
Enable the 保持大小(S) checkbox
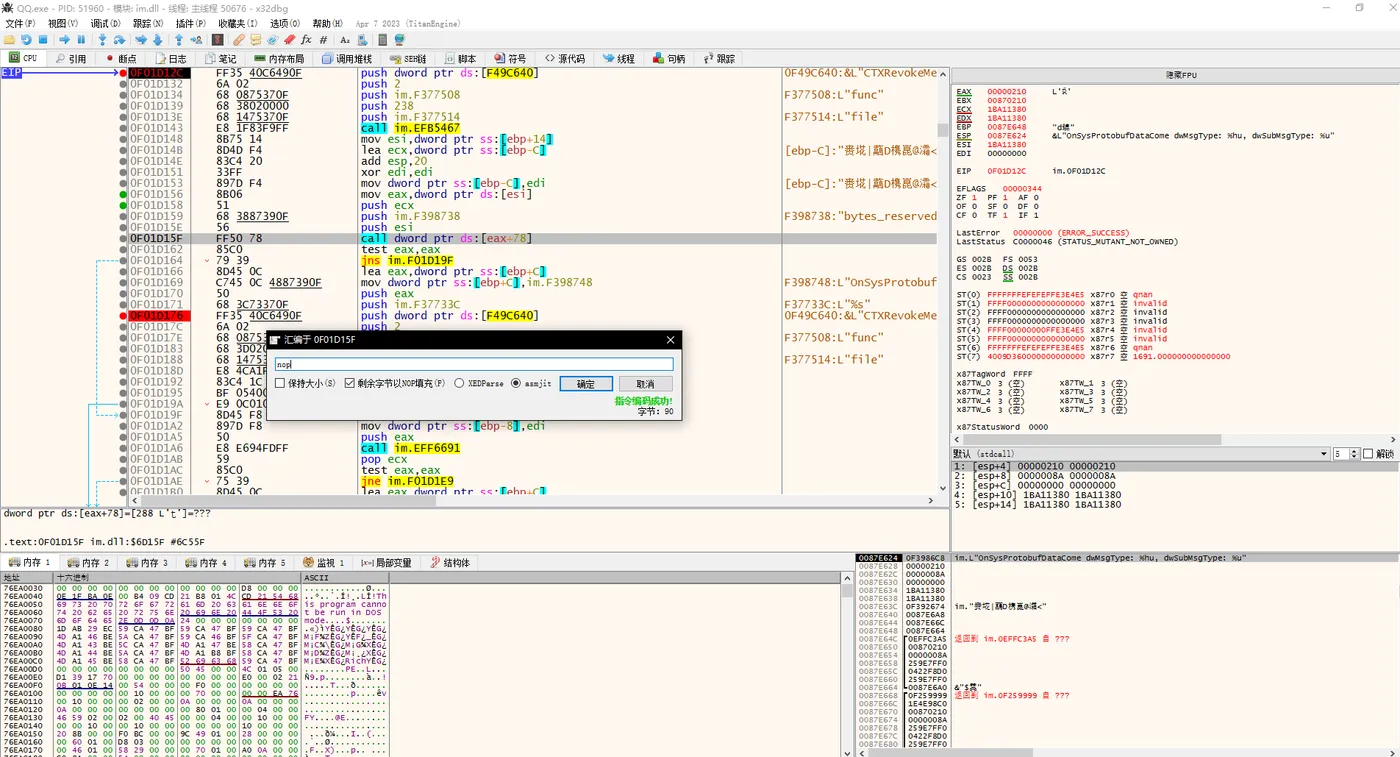(281, 383)
